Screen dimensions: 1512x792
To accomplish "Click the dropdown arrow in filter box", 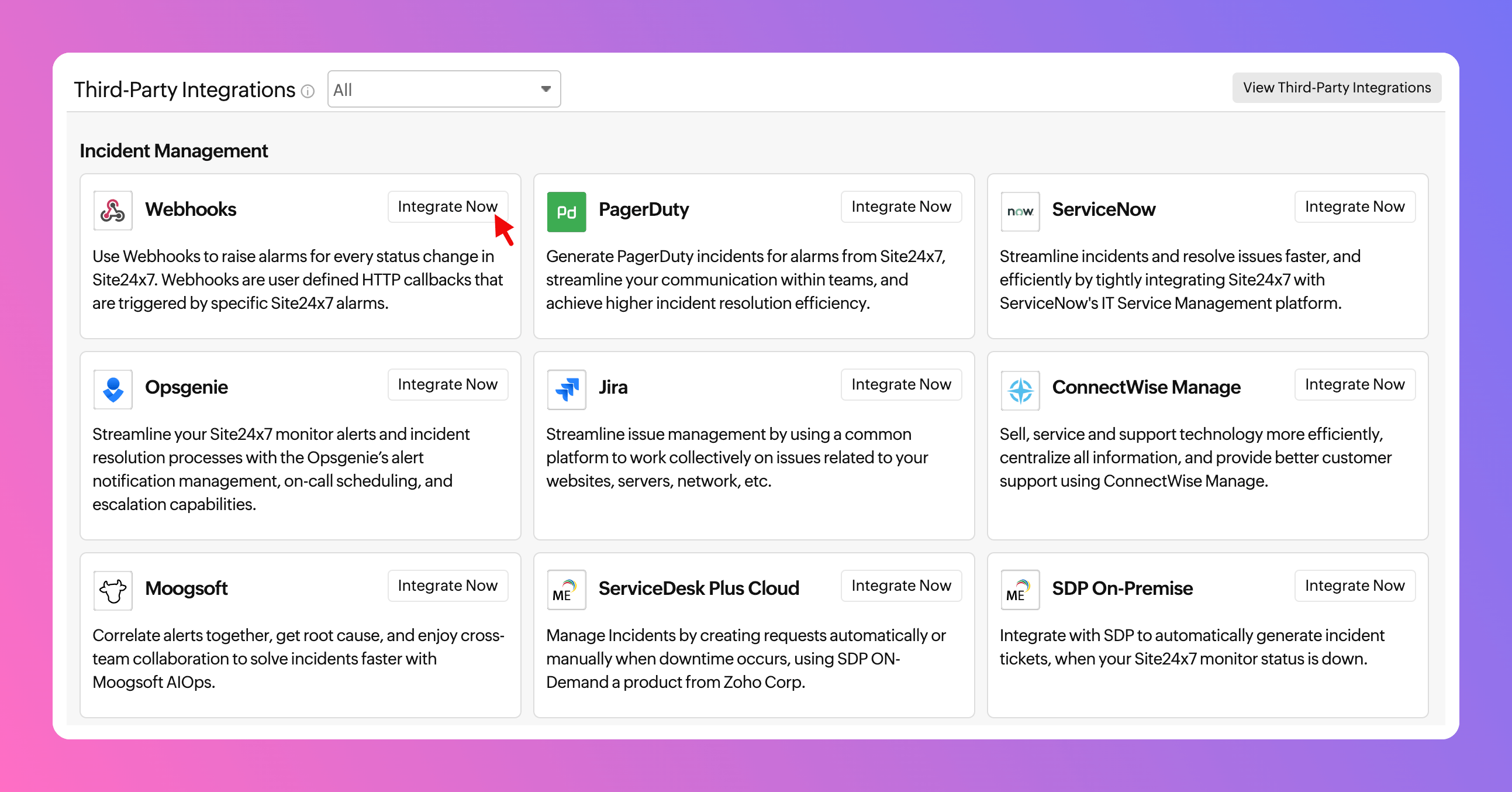I will pos(546,89).
